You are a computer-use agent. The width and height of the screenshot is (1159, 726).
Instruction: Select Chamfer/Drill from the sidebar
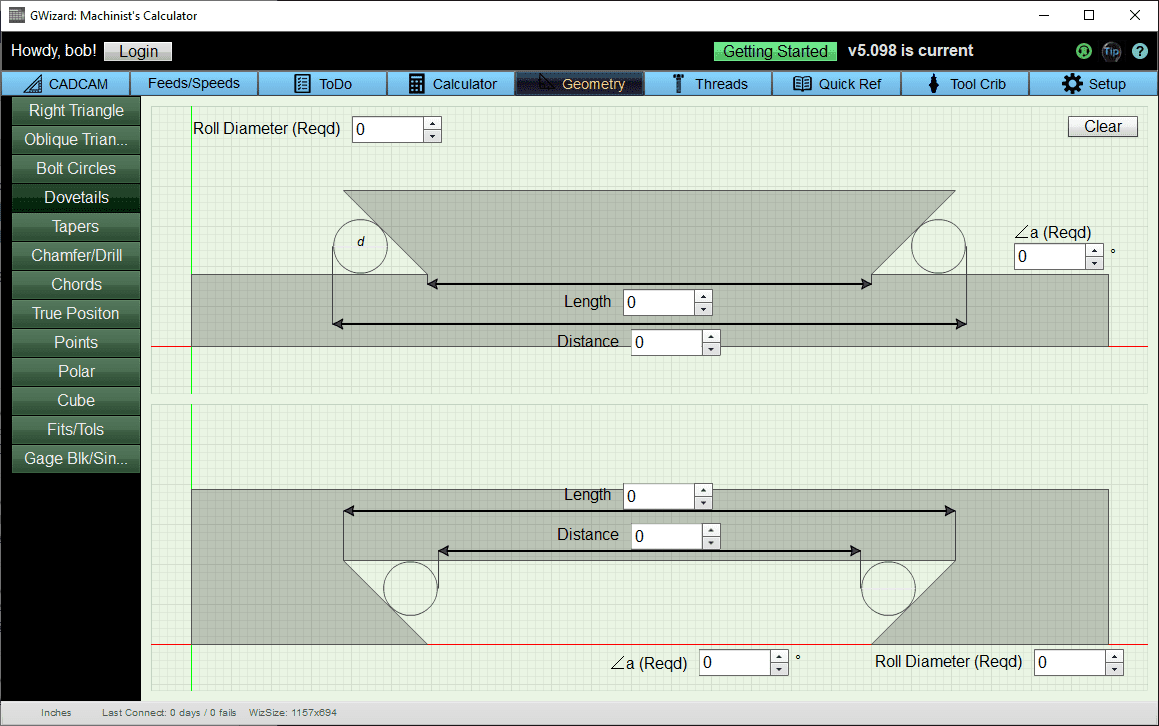pos(75,255)
